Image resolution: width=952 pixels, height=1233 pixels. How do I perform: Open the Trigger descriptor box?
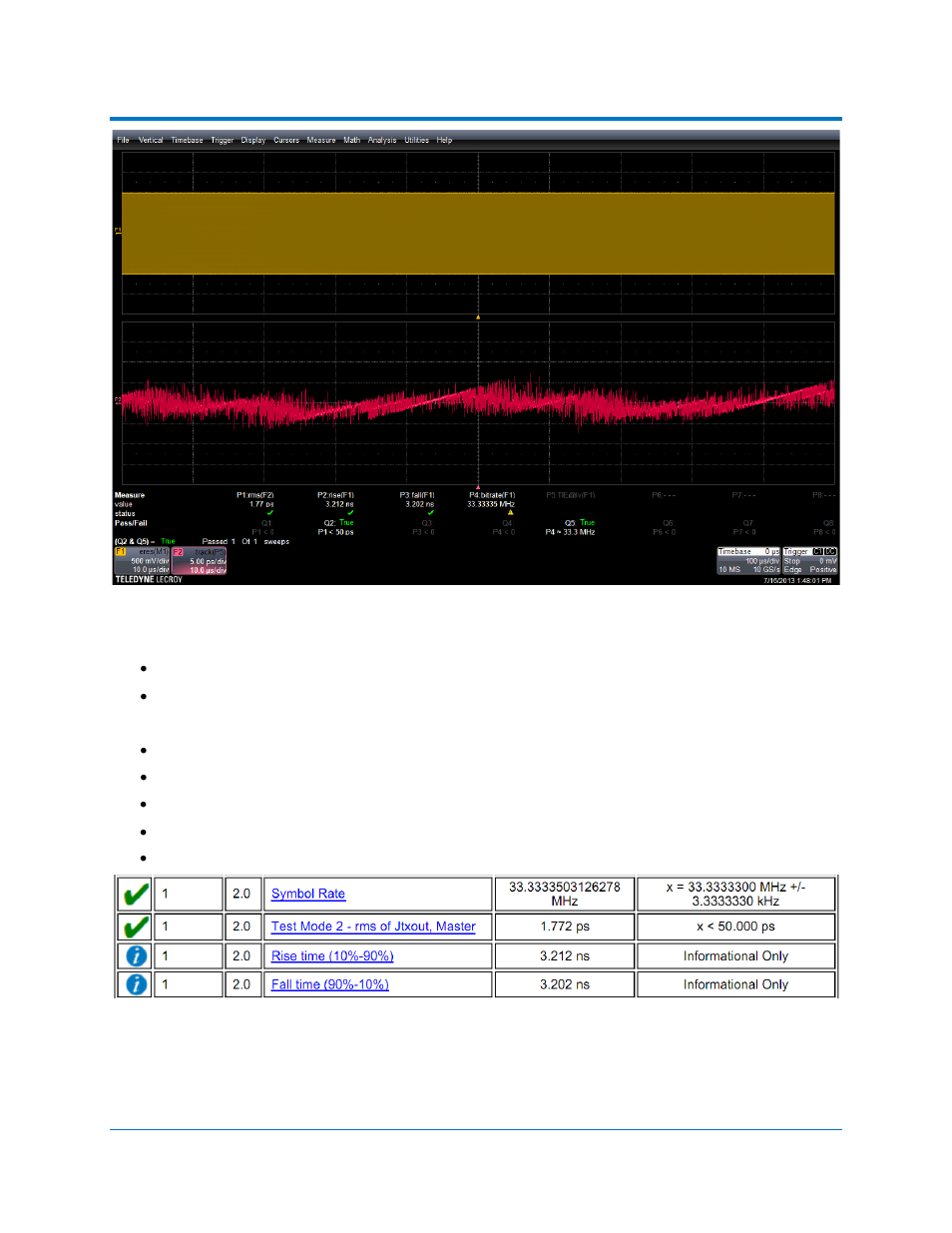(810, 561)
